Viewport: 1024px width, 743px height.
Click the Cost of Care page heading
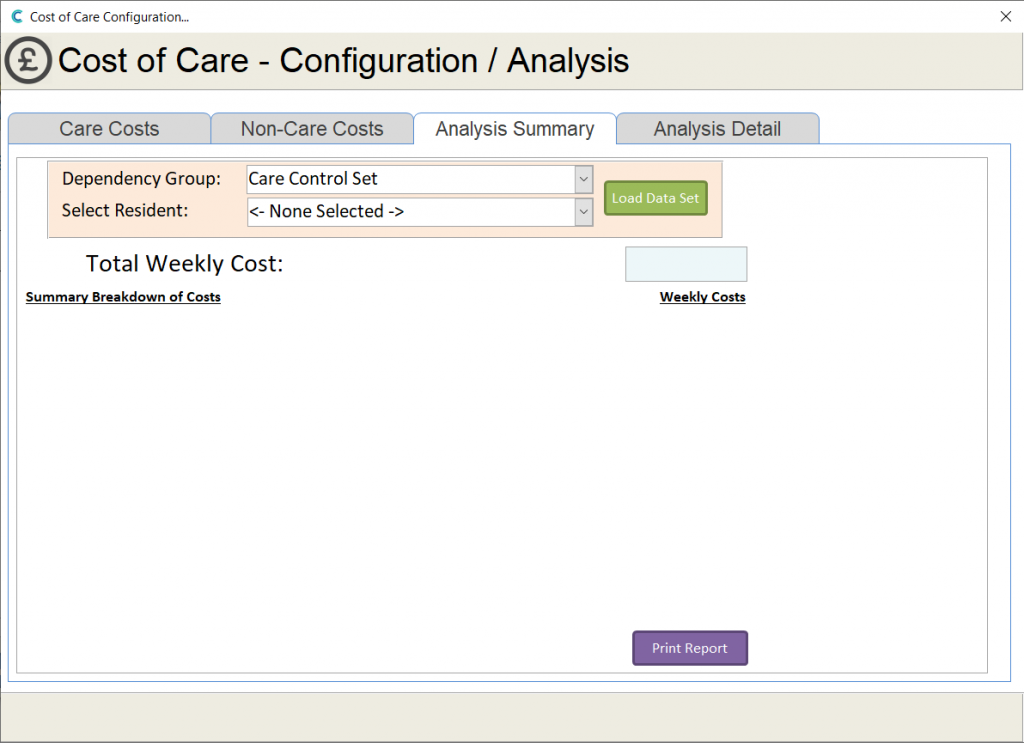click(343, 61)
